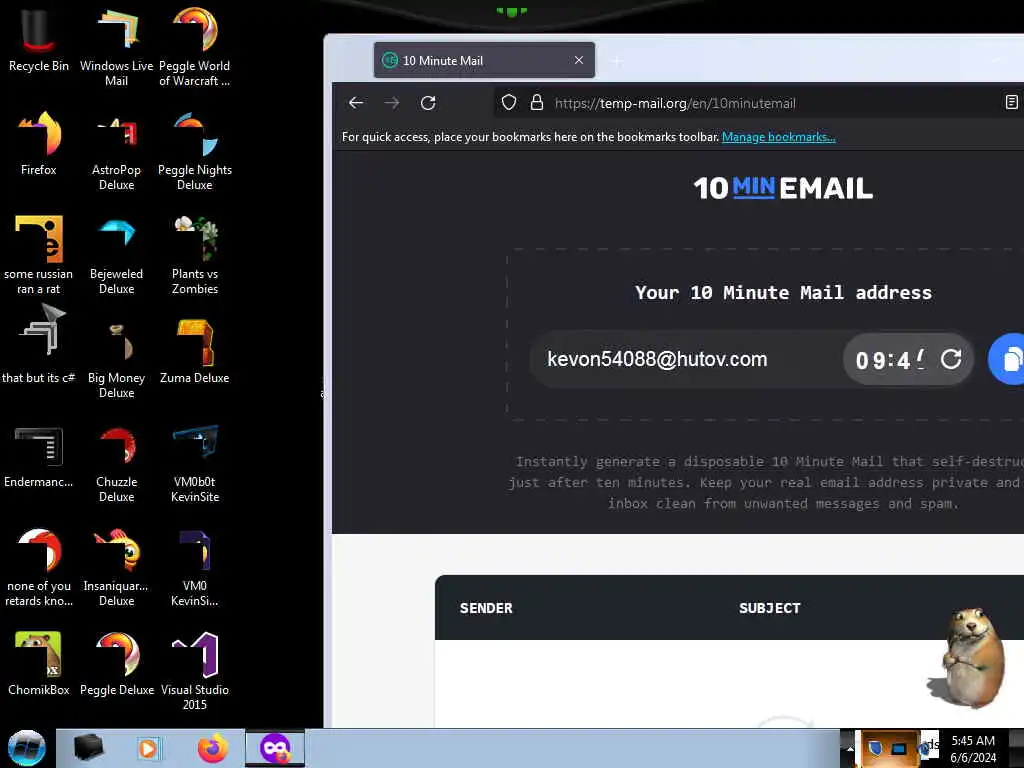1024x768 pixels.
Task: Click 'Your 10 Minute Mail address' heading
Action: pyautogui.click(x=783, y=293)
